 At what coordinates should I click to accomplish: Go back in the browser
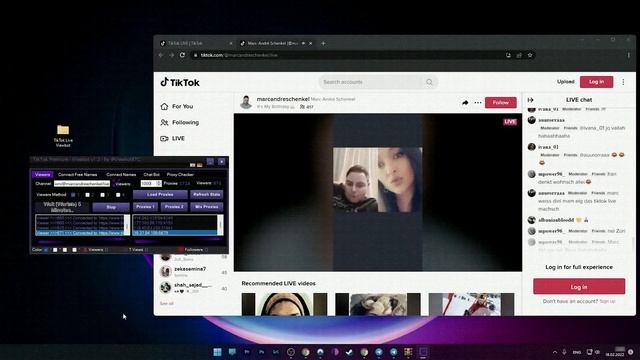[161, 55]
